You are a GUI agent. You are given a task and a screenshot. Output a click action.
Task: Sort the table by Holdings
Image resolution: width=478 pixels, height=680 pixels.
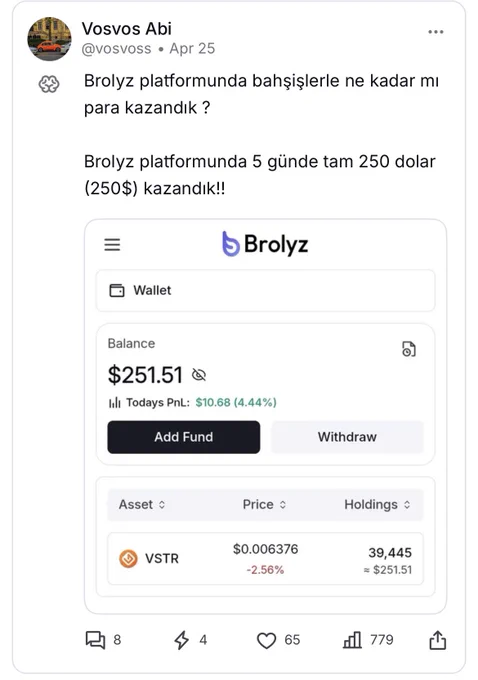377,504
